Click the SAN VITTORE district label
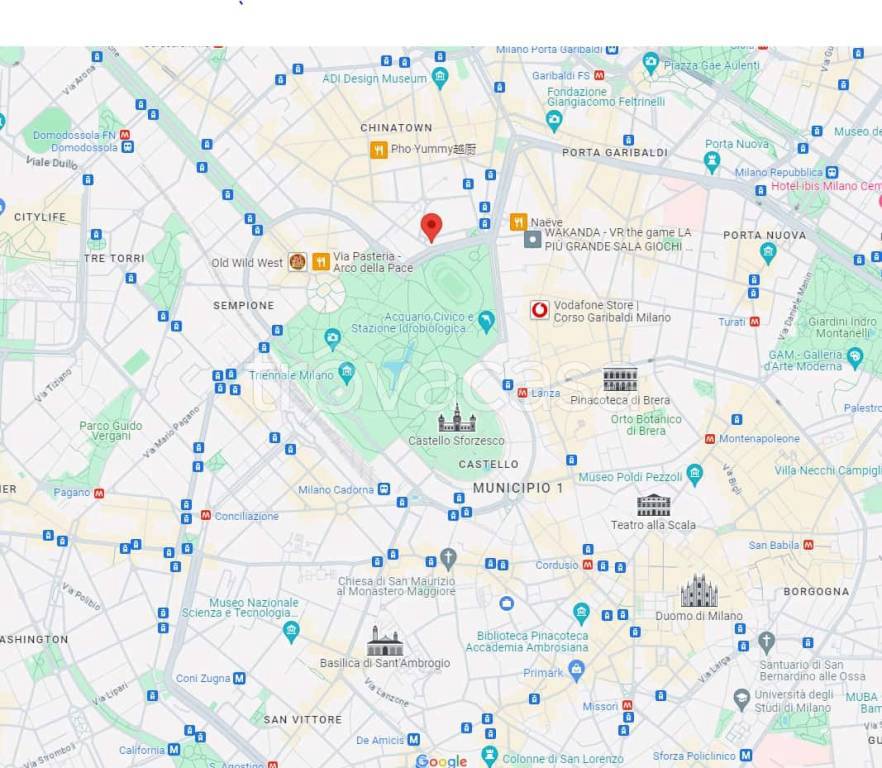The image size is (882, 768). pos(303,720)
